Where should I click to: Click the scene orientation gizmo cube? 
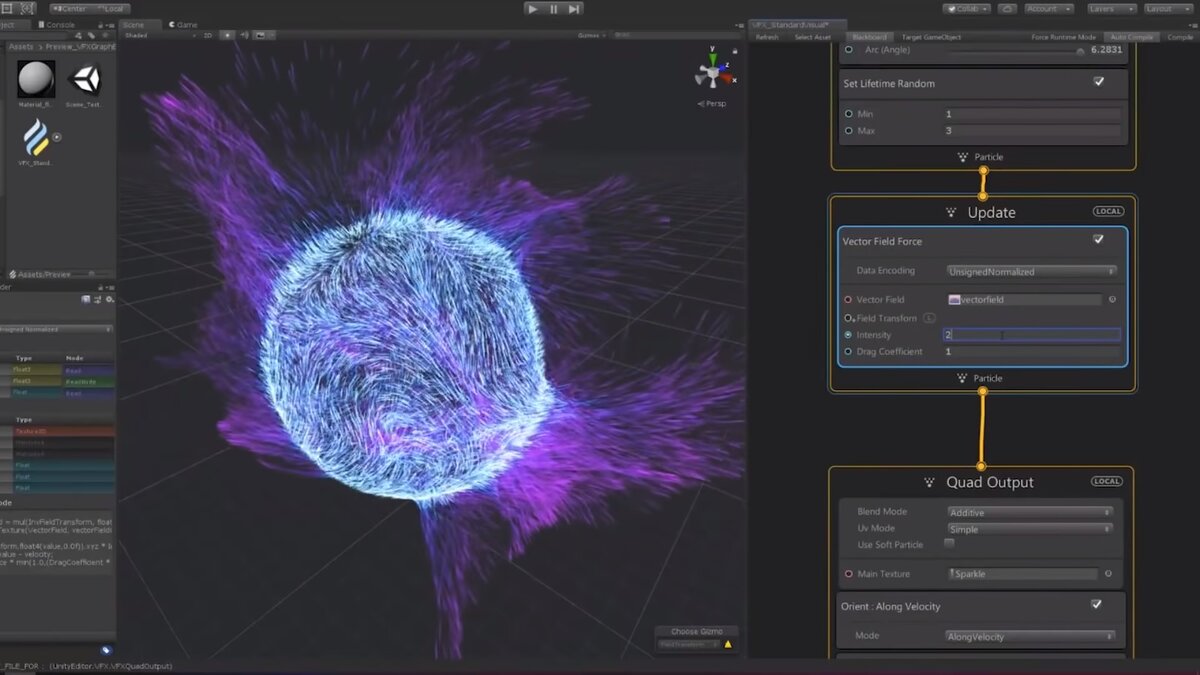coord(712,73)
